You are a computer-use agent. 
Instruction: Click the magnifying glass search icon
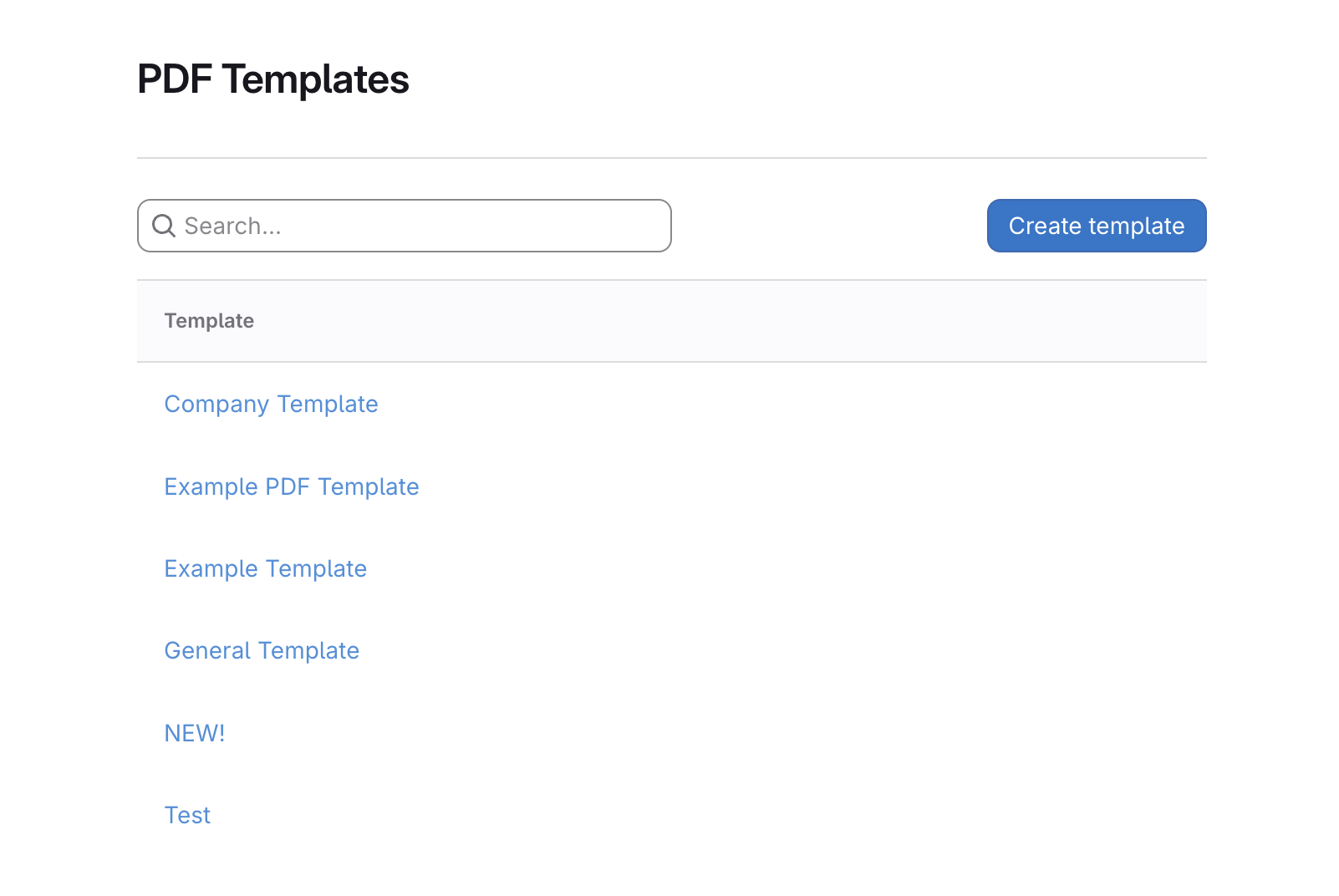[x=164, y=226]
